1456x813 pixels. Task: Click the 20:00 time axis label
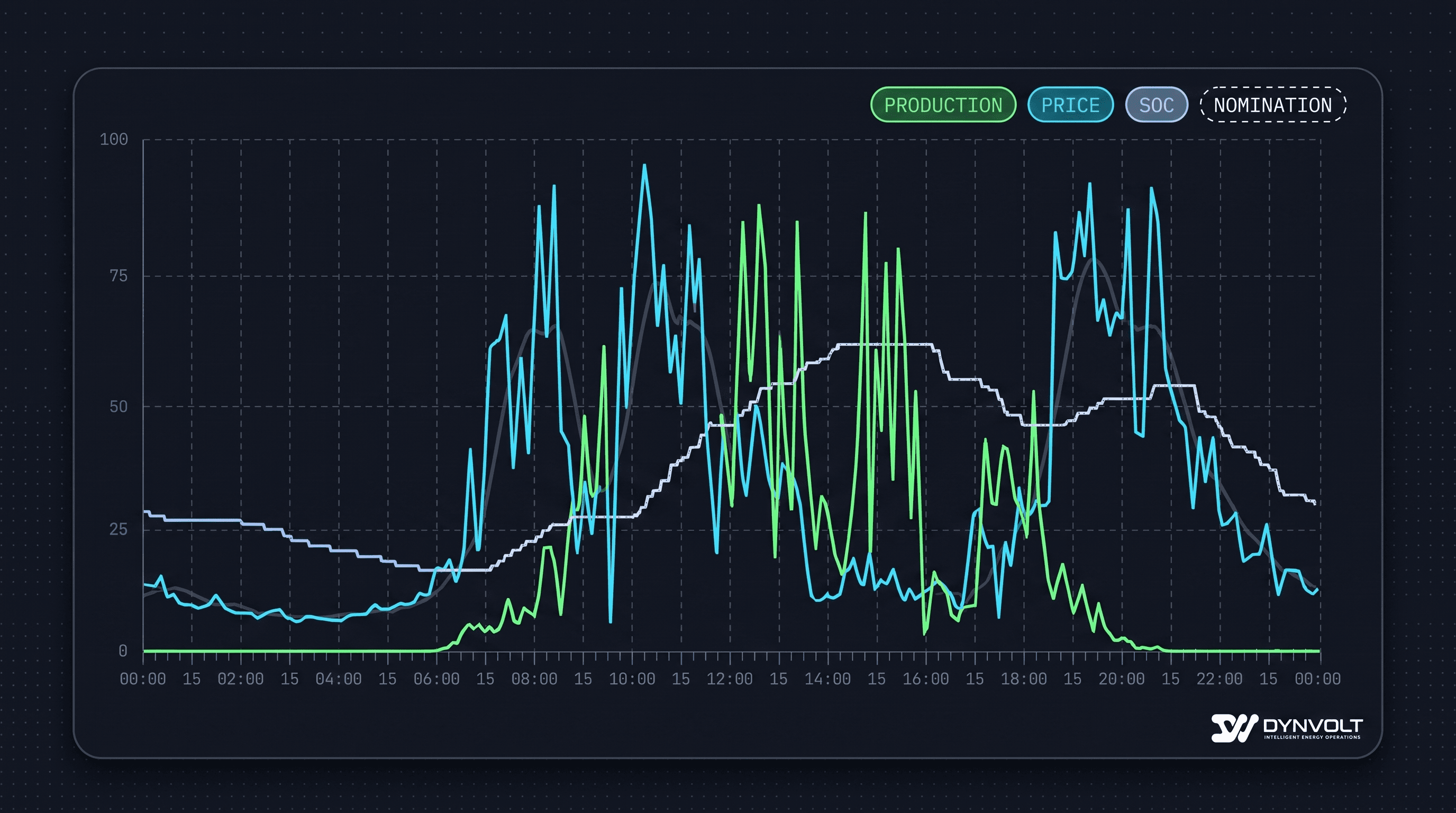1122,679
